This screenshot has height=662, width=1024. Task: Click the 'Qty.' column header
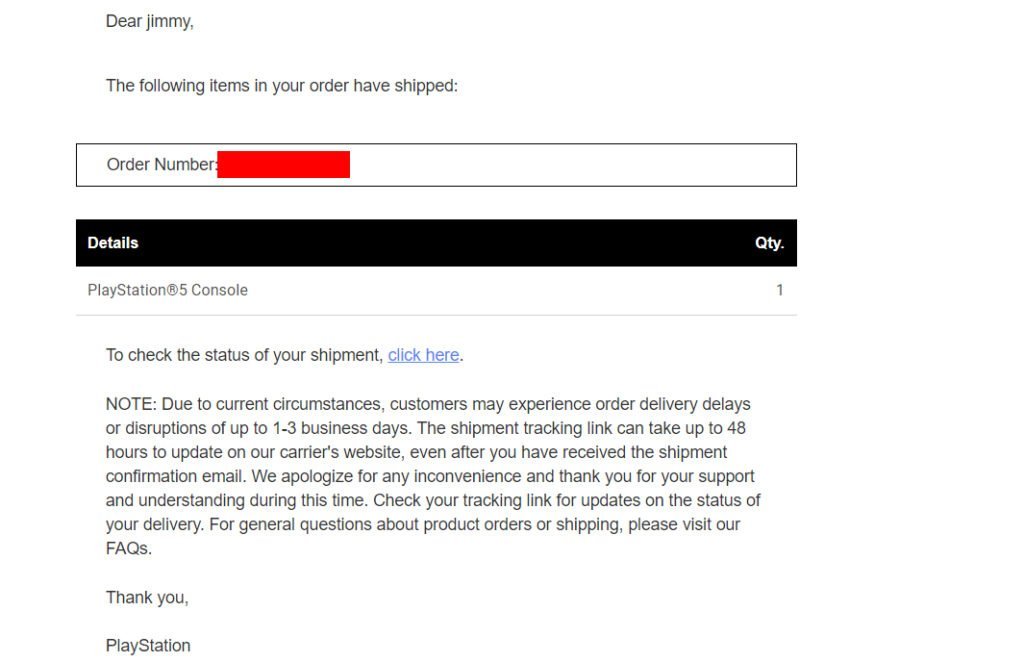point(769,243)
